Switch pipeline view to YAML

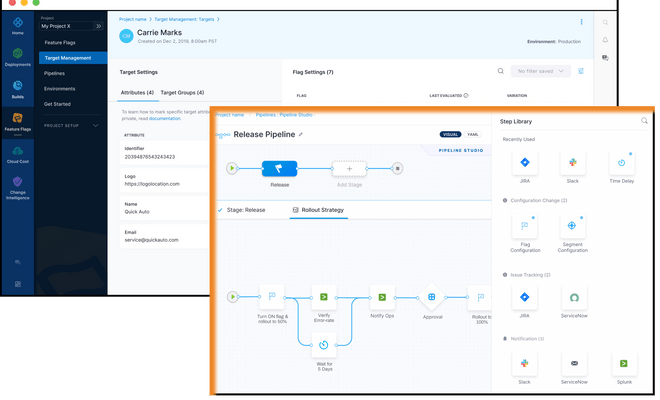tap(476, 134)
